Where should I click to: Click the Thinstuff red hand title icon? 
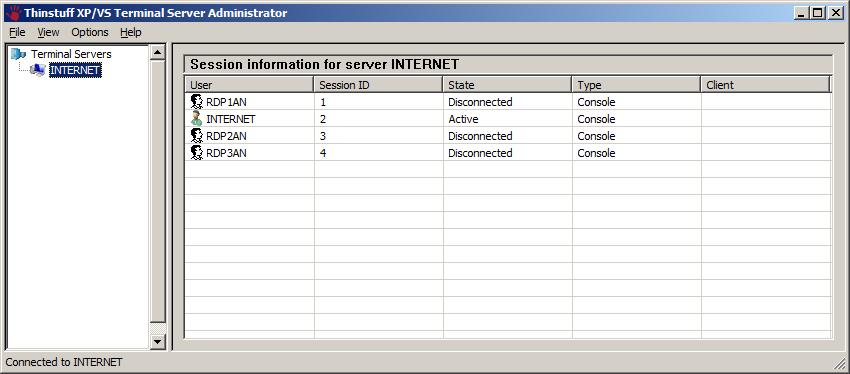click(13, 12)
